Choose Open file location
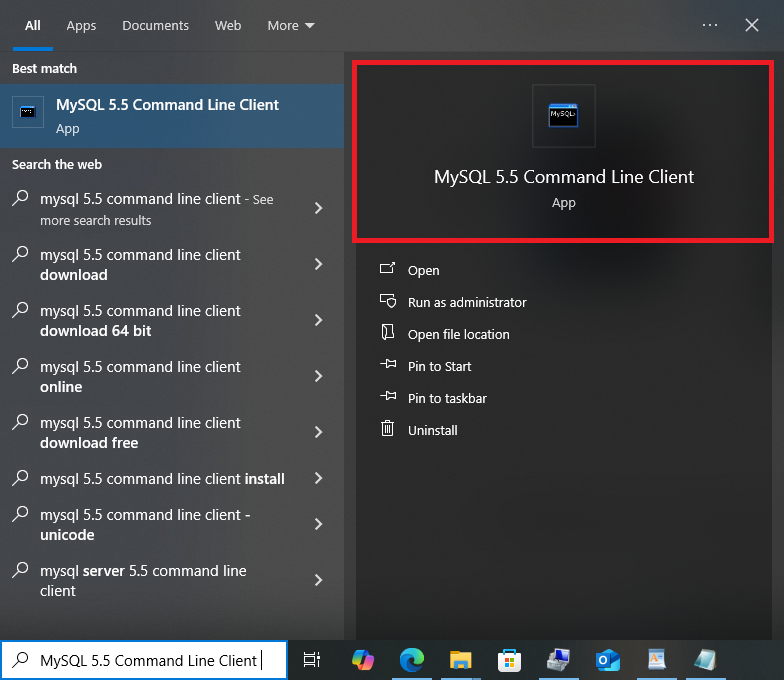 pyautogui.click(x=458, y=334)
